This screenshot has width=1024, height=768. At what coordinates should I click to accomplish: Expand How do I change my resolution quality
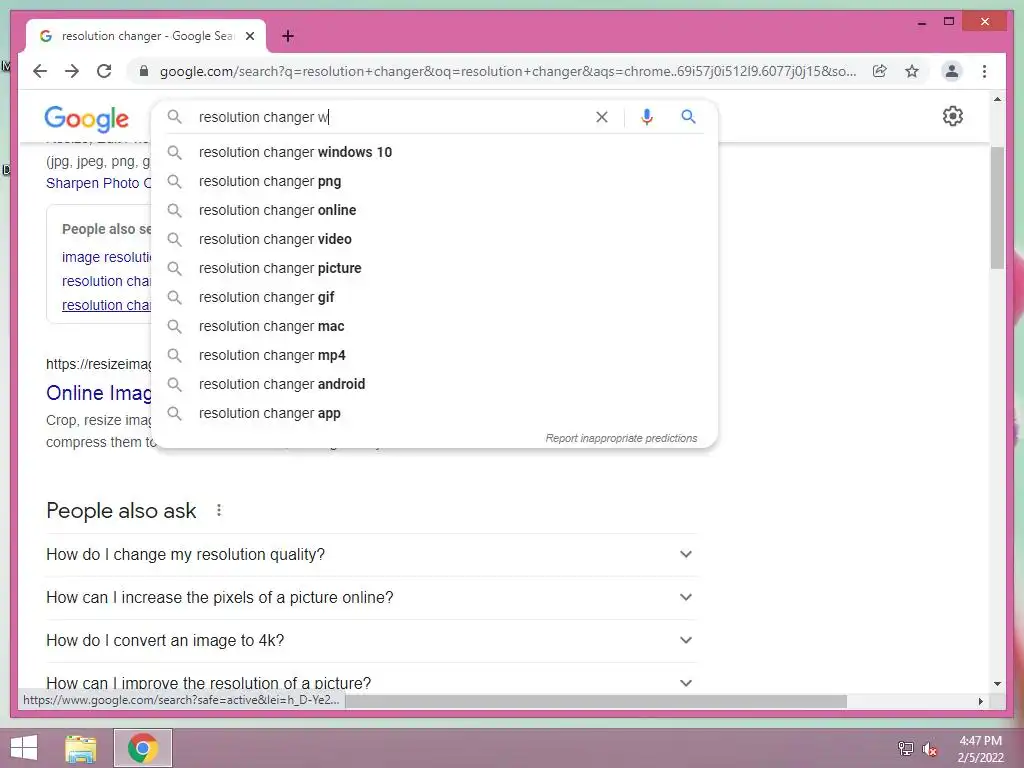pos(371,554)
